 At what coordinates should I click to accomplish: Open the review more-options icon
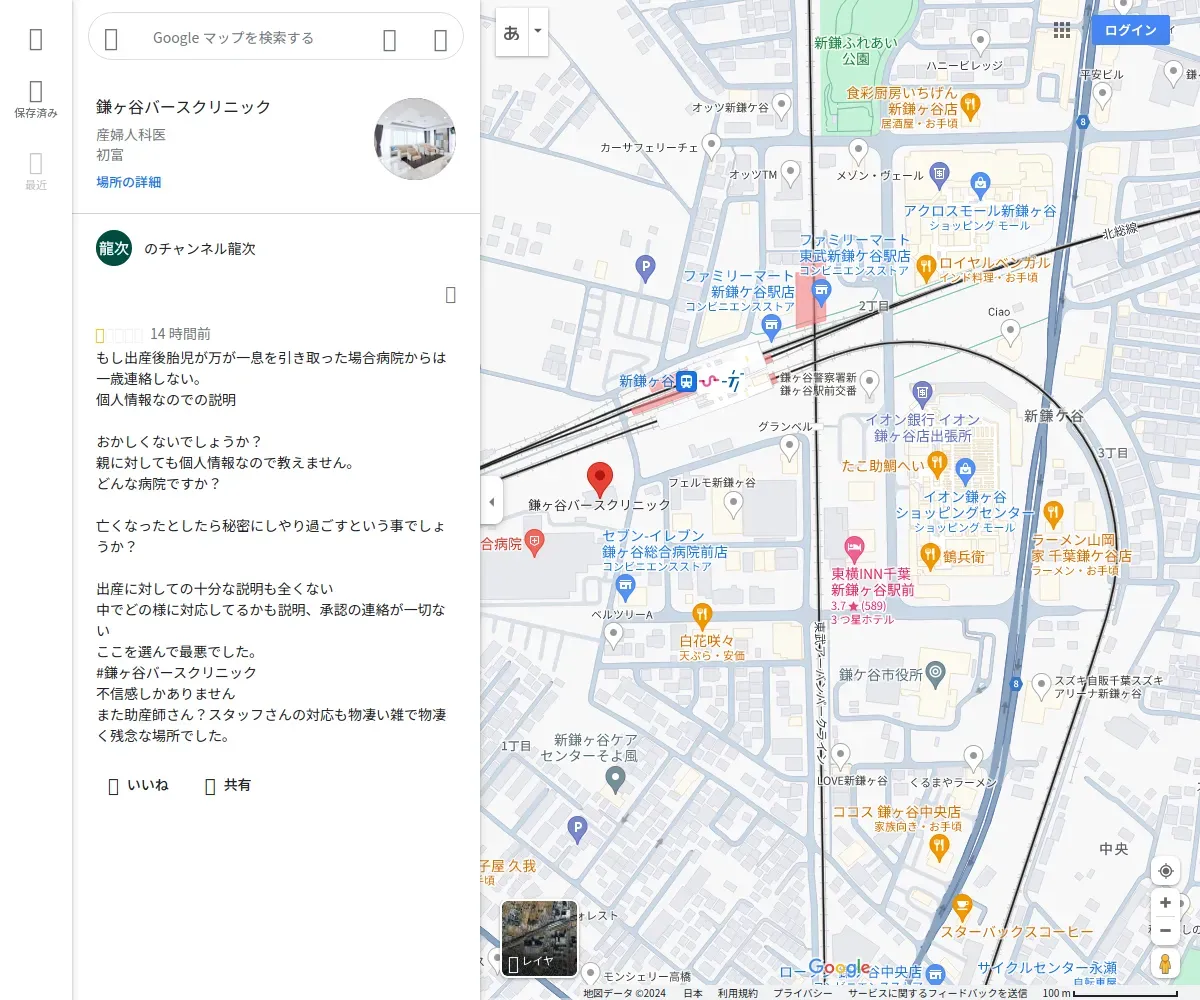pyautogui.click(x=450, y=294)
